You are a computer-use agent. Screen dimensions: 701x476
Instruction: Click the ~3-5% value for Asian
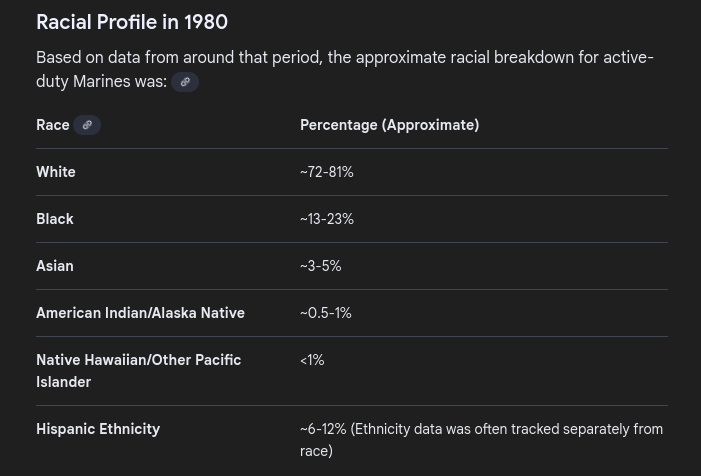[x=321, y=266]
